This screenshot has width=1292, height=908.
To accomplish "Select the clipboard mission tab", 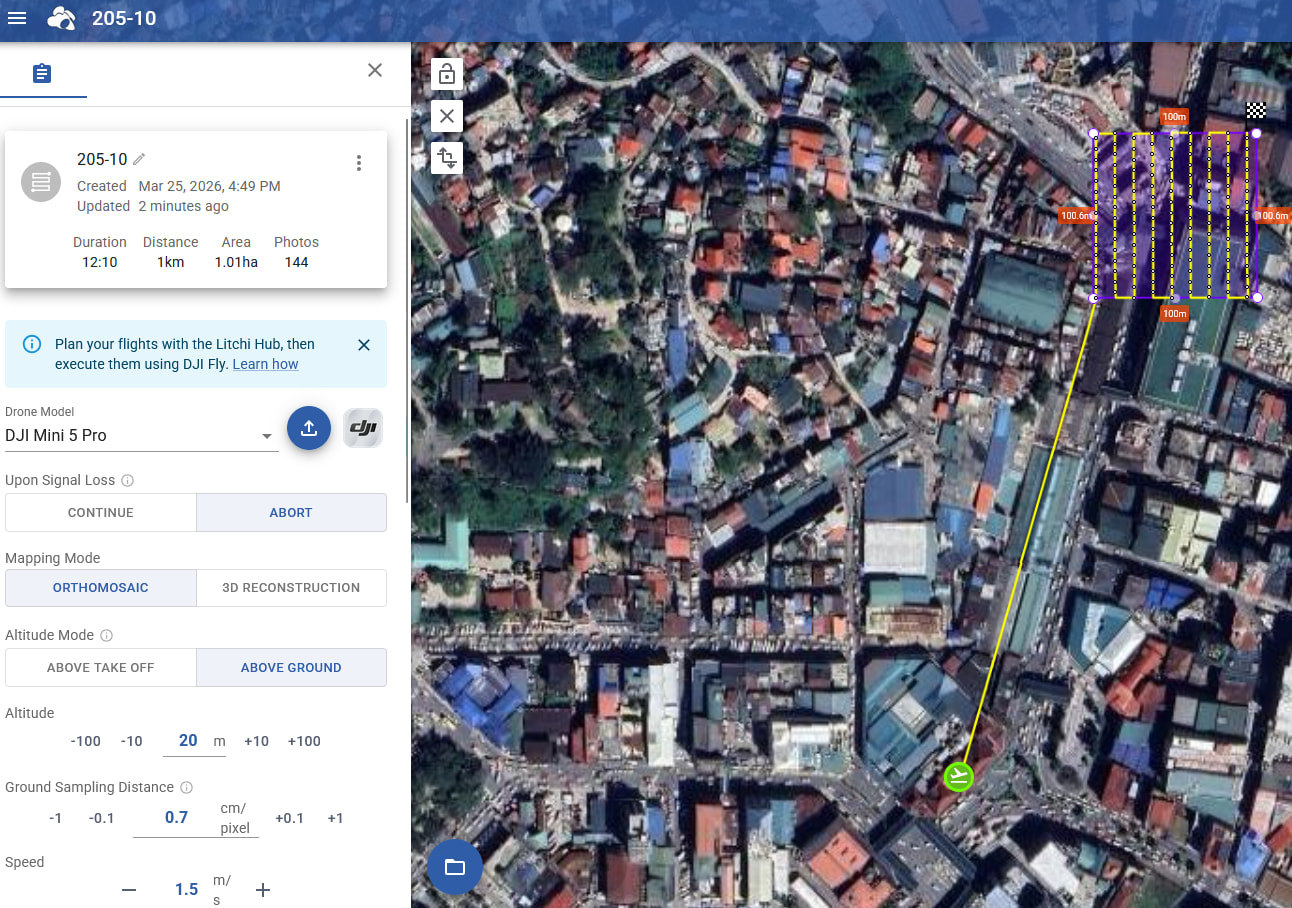I will tap(42, 74).
